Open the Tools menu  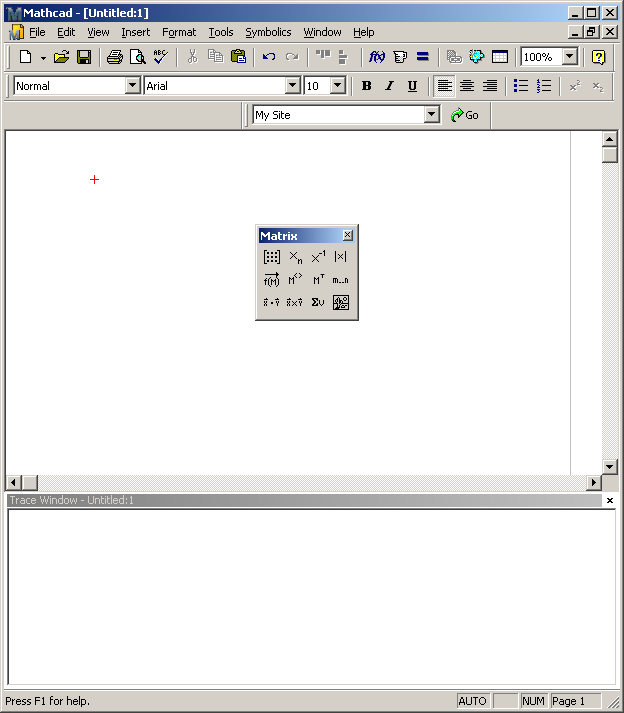[x=221, y=32]
